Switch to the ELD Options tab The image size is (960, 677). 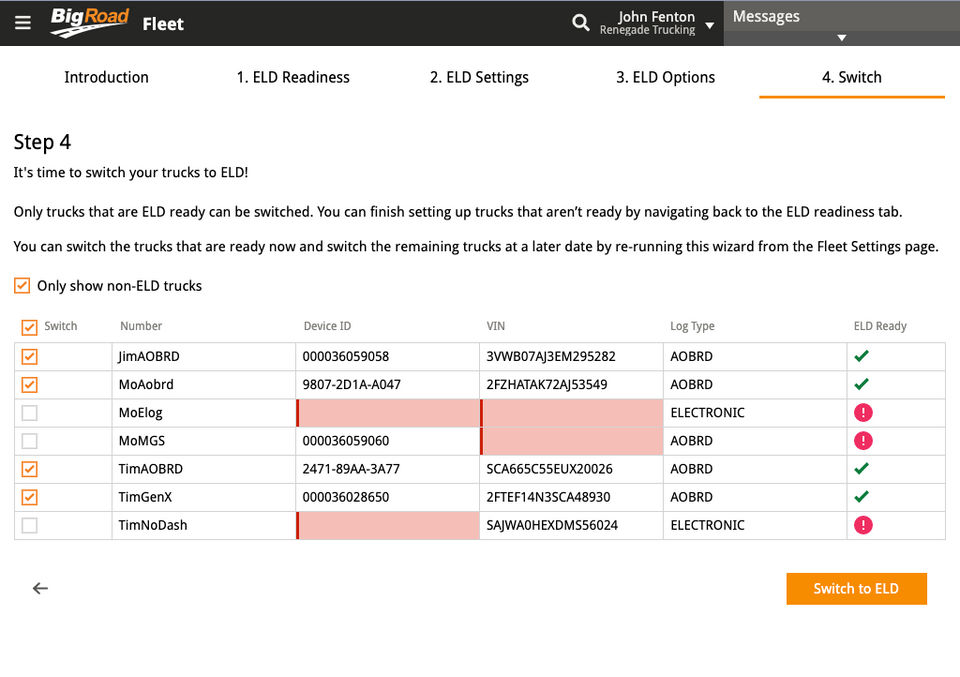pyautogui.click(x=665, y=77)
